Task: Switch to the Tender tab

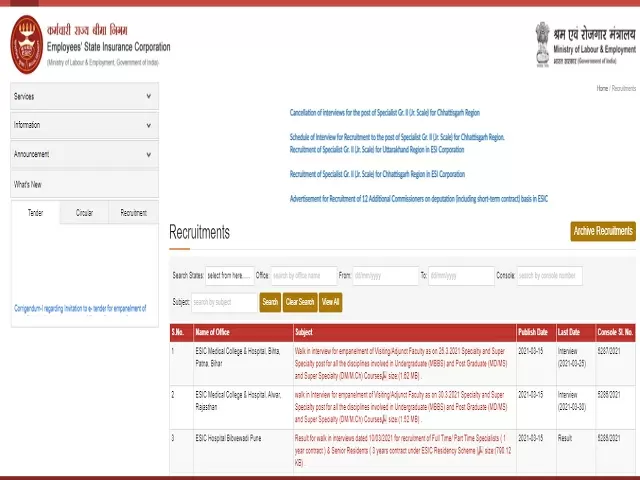Action: coord(35,213)
